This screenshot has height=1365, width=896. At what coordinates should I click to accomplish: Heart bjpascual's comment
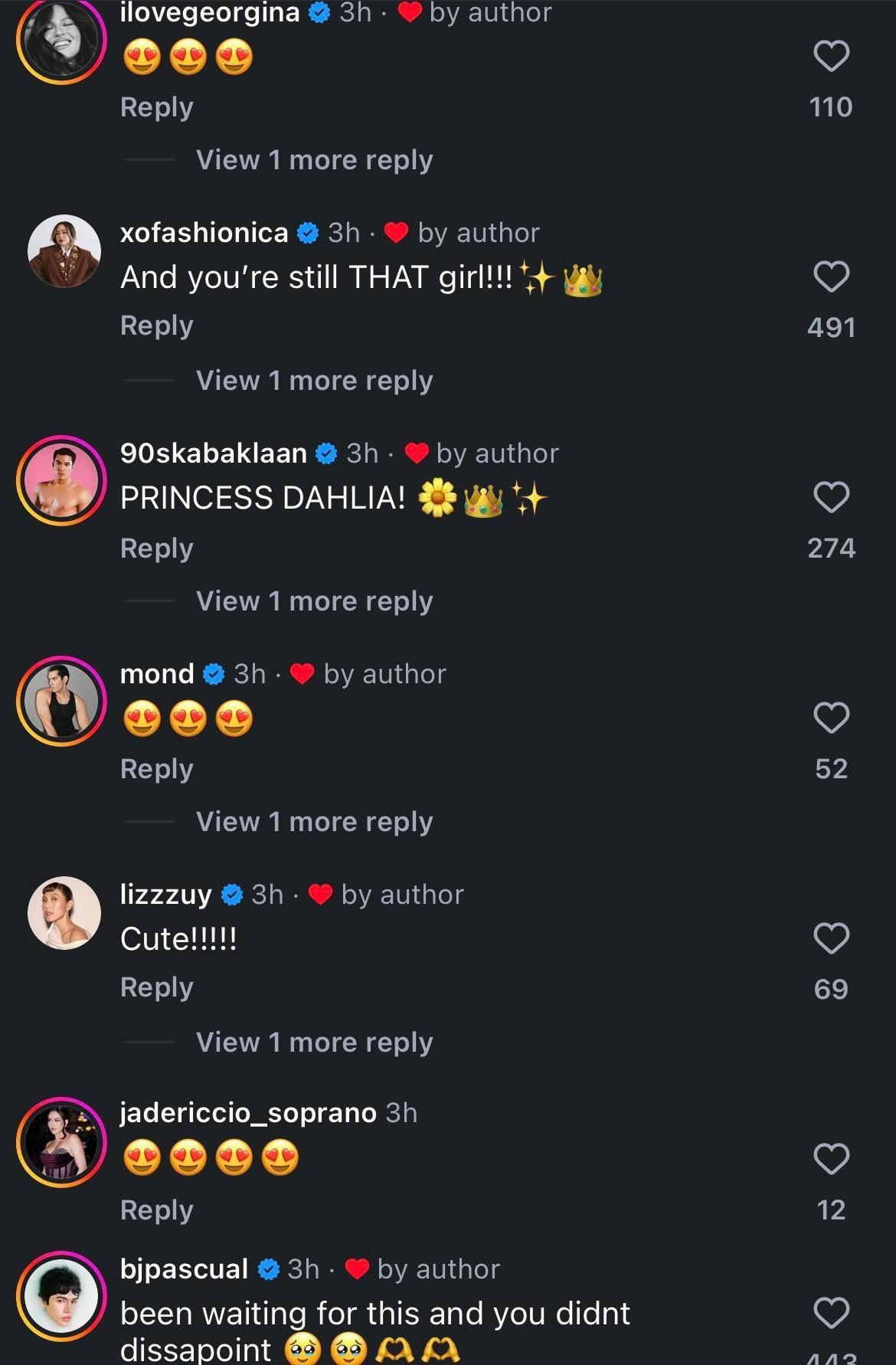tap(831, 1313)
